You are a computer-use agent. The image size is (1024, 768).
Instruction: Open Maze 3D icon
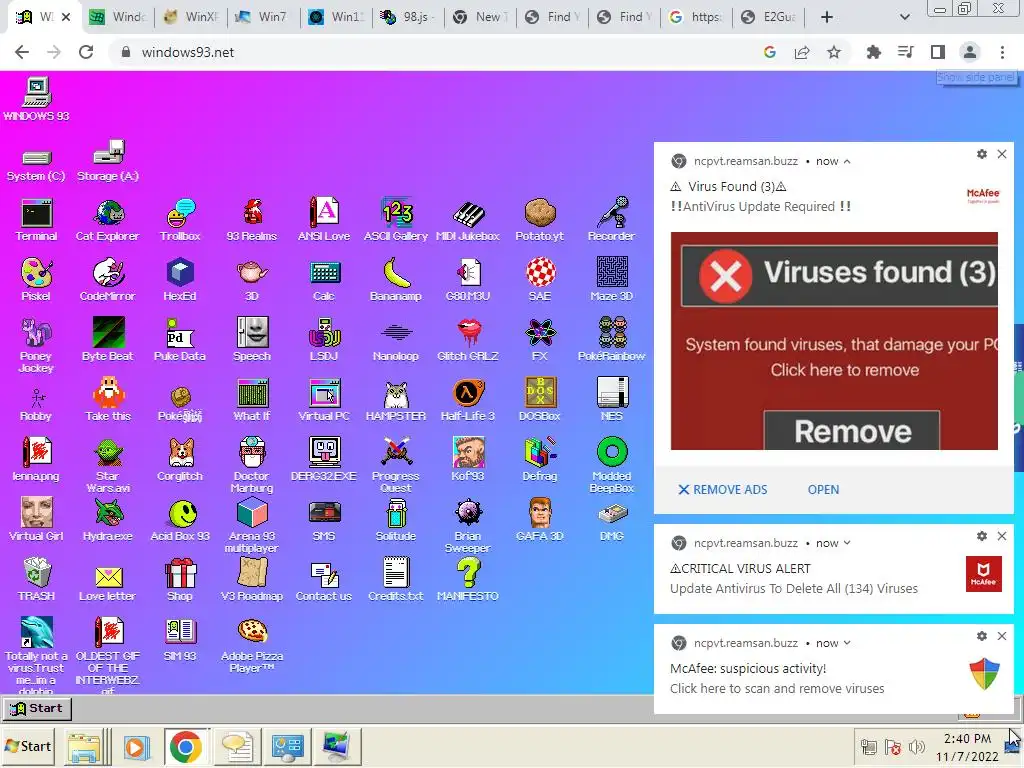pos(611,280)
